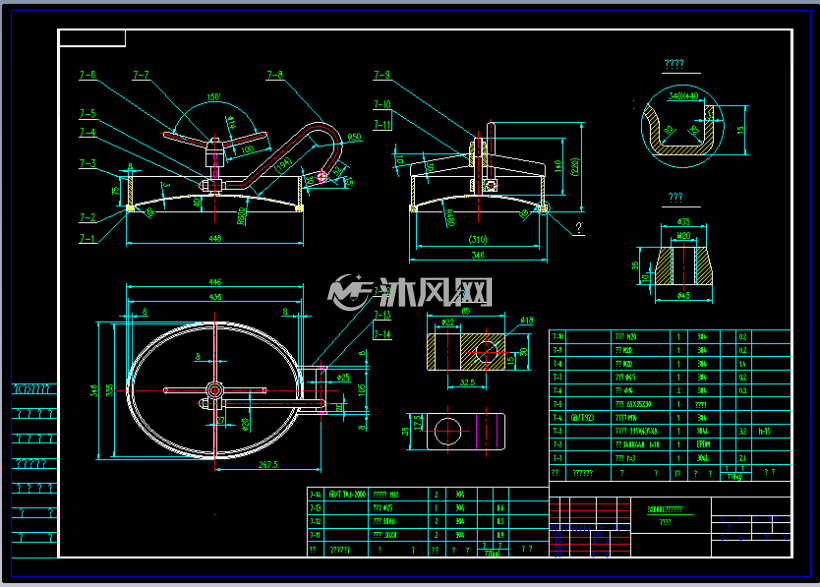Viewport: 820px width, 587px height.
Task: Select the 7-8 leader callout on the drawing
Action: pos(275,75)
